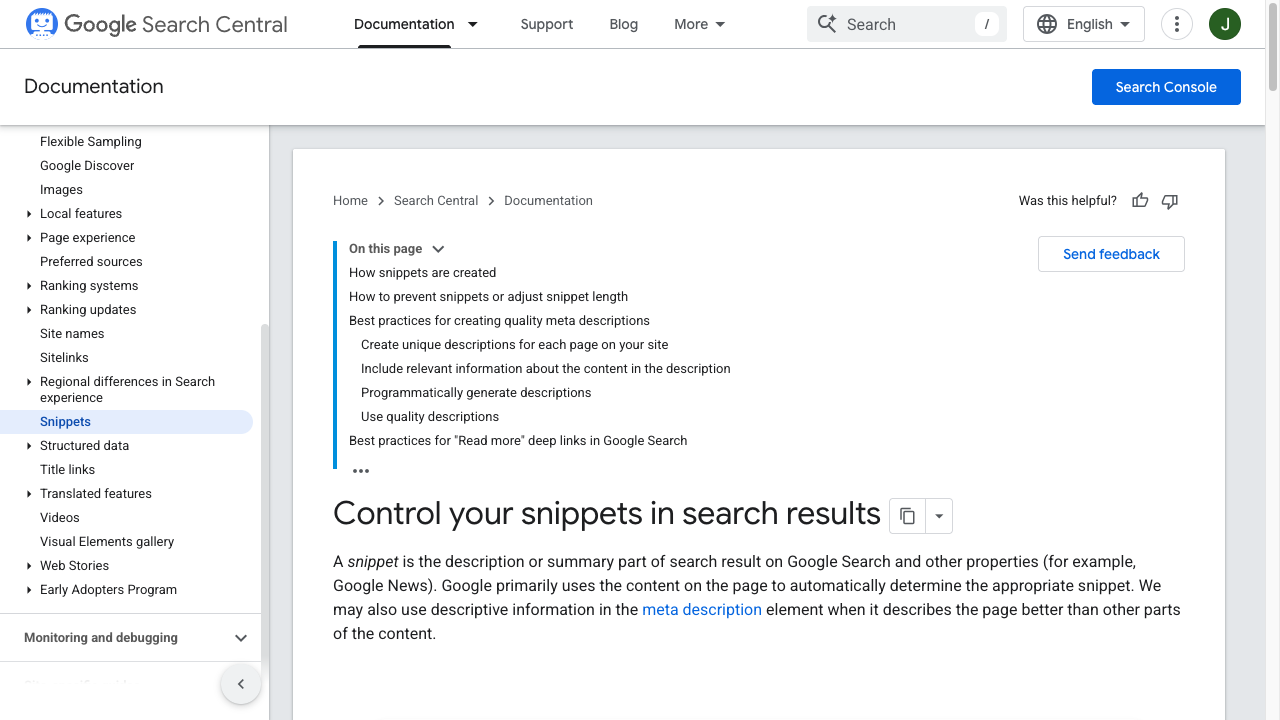Click the search sparkle icon
The width and height of the screenshot is (1280, 720).
[x=827, y=24]
